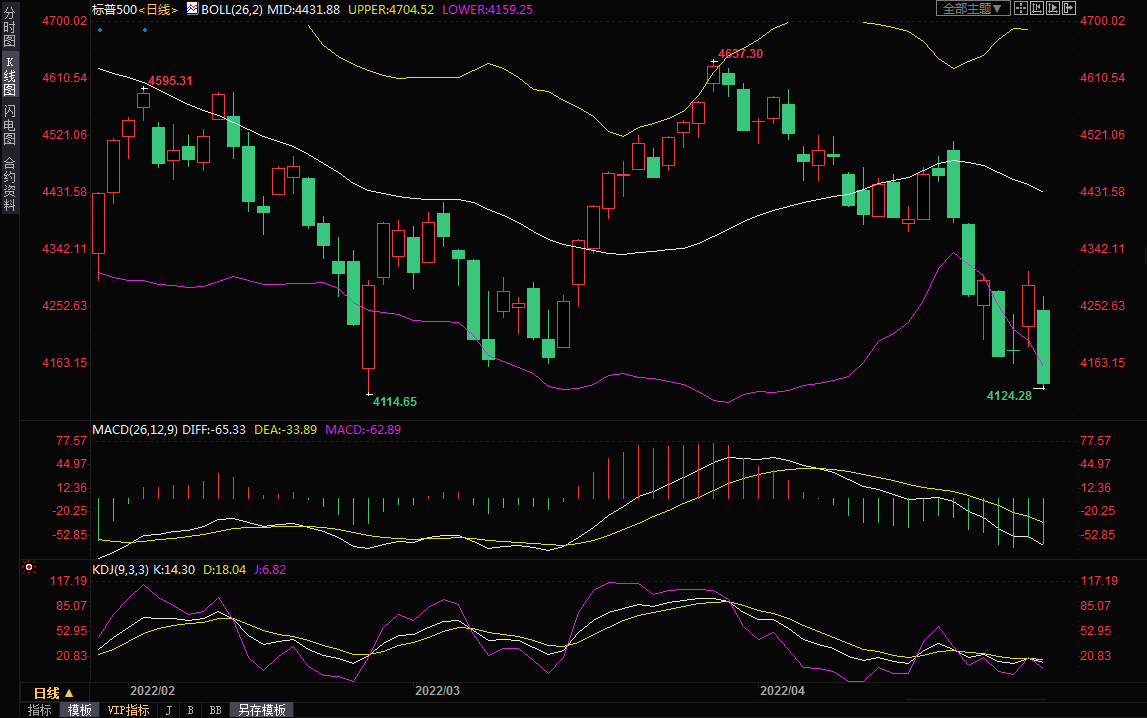Click the 另存模板 button
This screenshot has width=1147, height=718.
[262, 710]
